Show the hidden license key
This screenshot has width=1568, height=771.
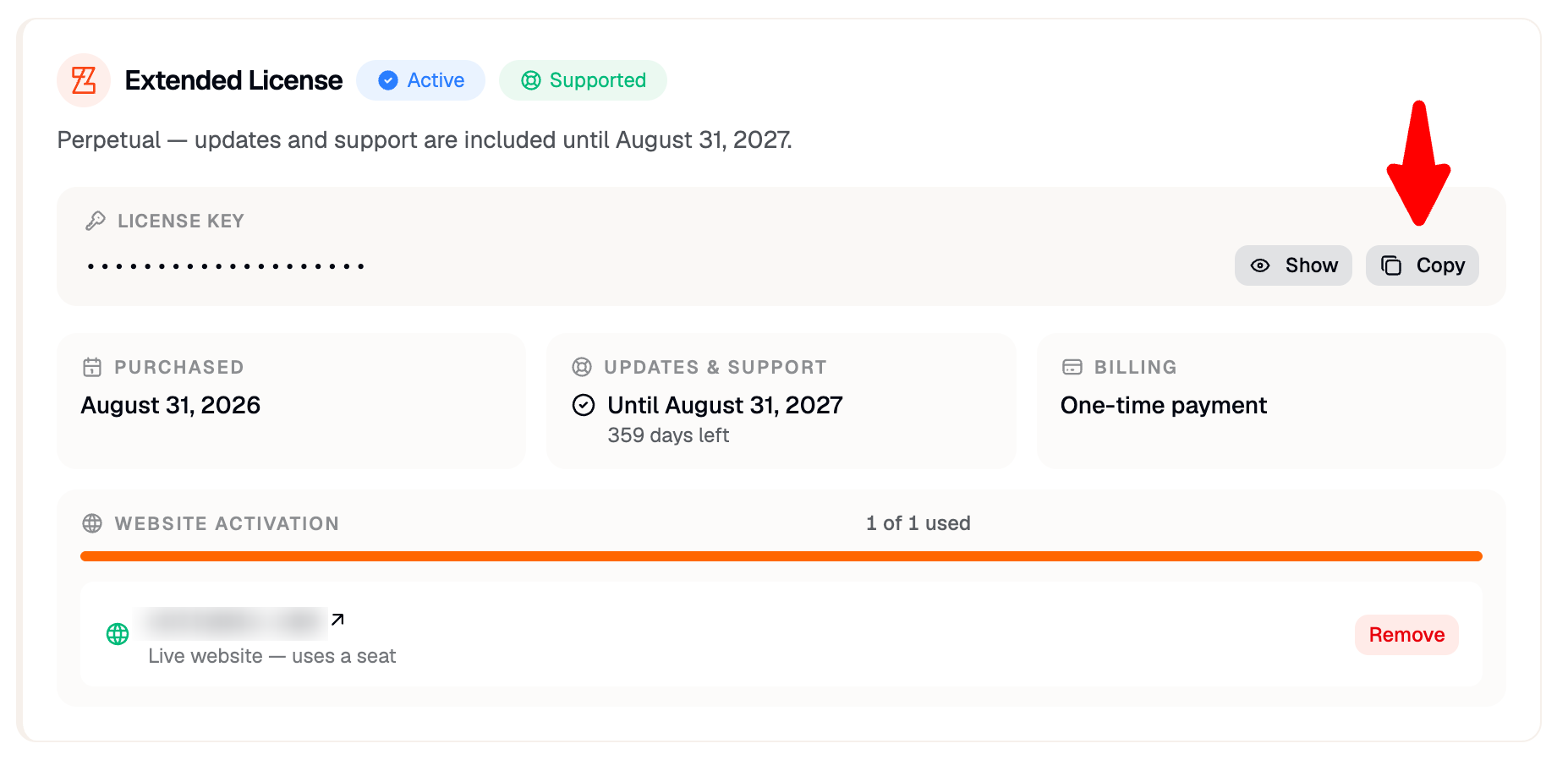pyautogui.click(x=1293, y=265)
